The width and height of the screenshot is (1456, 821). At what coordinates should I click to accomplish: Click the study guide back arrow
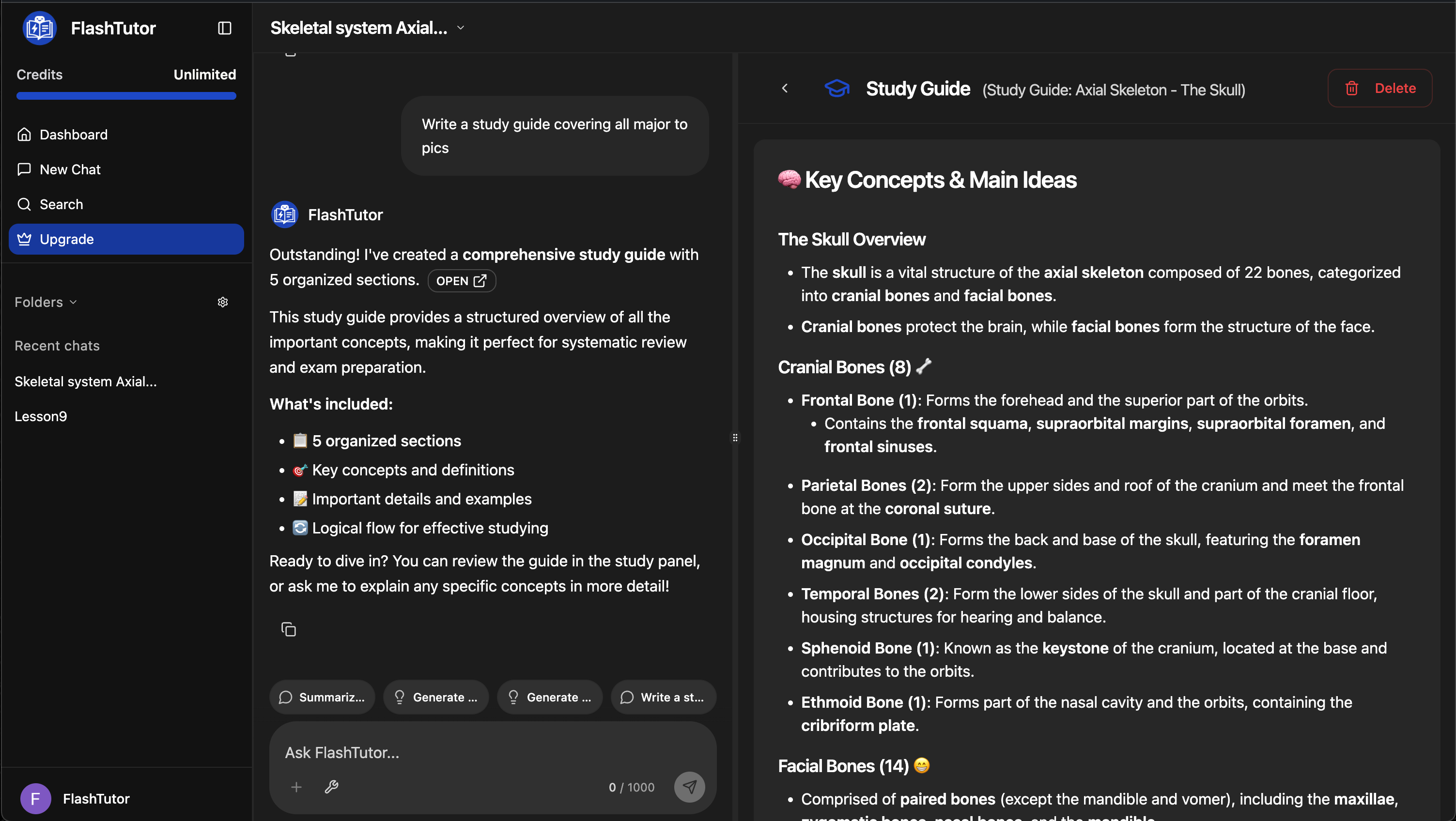(x=785, y=88)
